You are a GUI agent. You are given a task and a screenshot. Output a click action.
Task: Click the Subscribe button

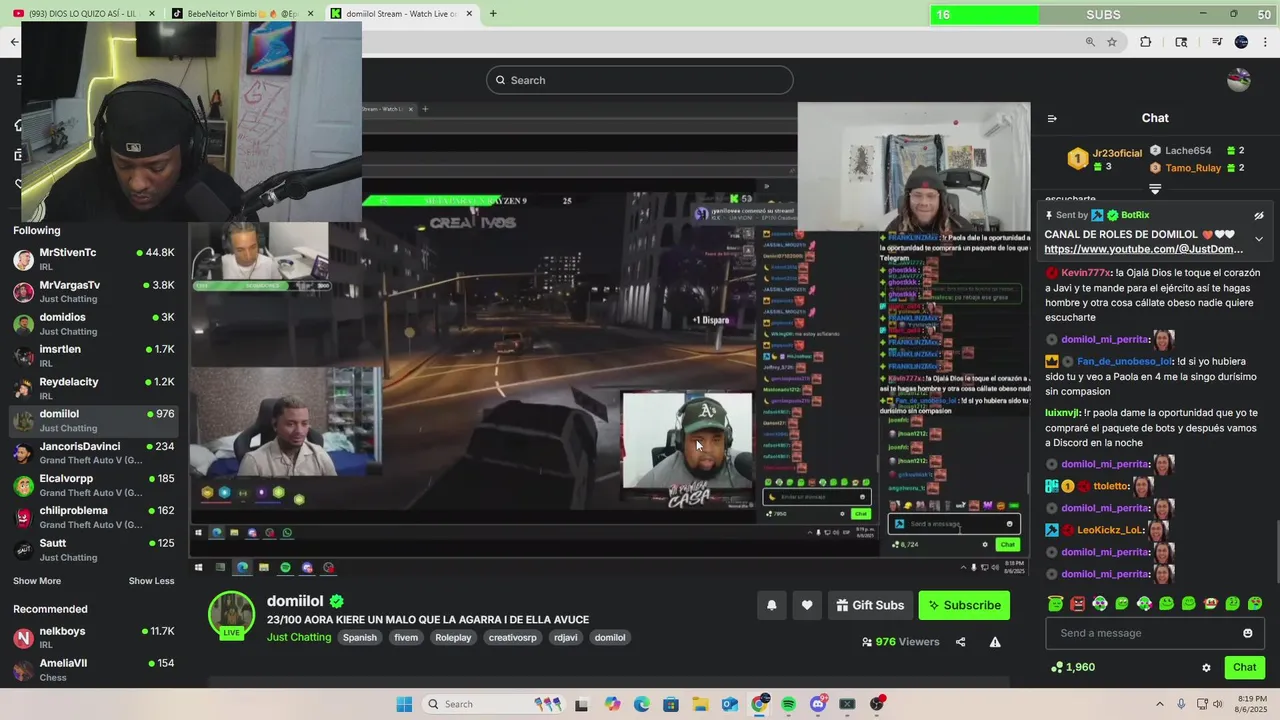coord(964,605)
